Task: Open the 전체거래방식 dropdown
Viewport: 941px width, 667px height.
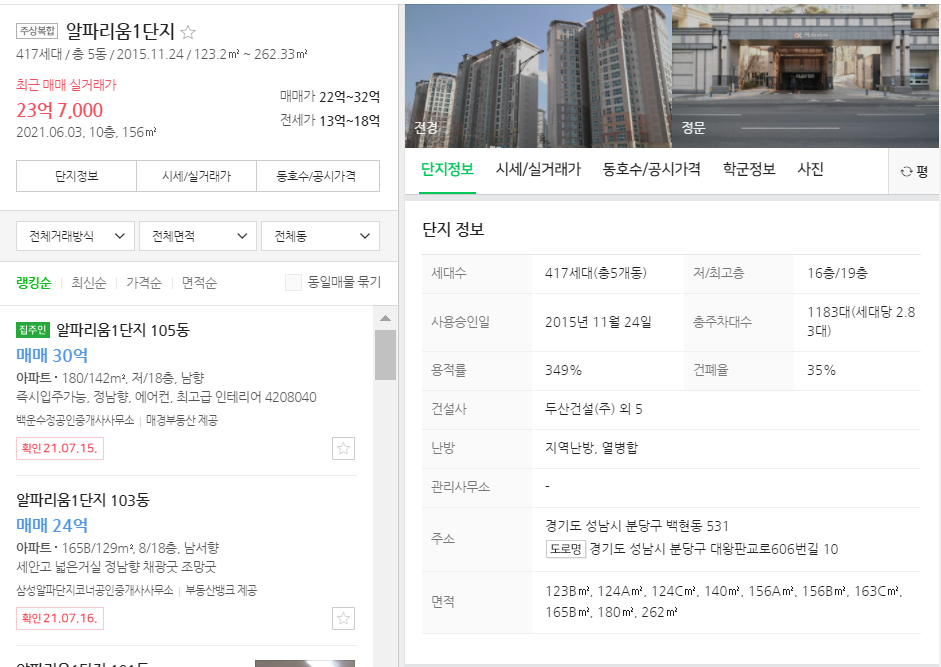Action: coord(76,236)
